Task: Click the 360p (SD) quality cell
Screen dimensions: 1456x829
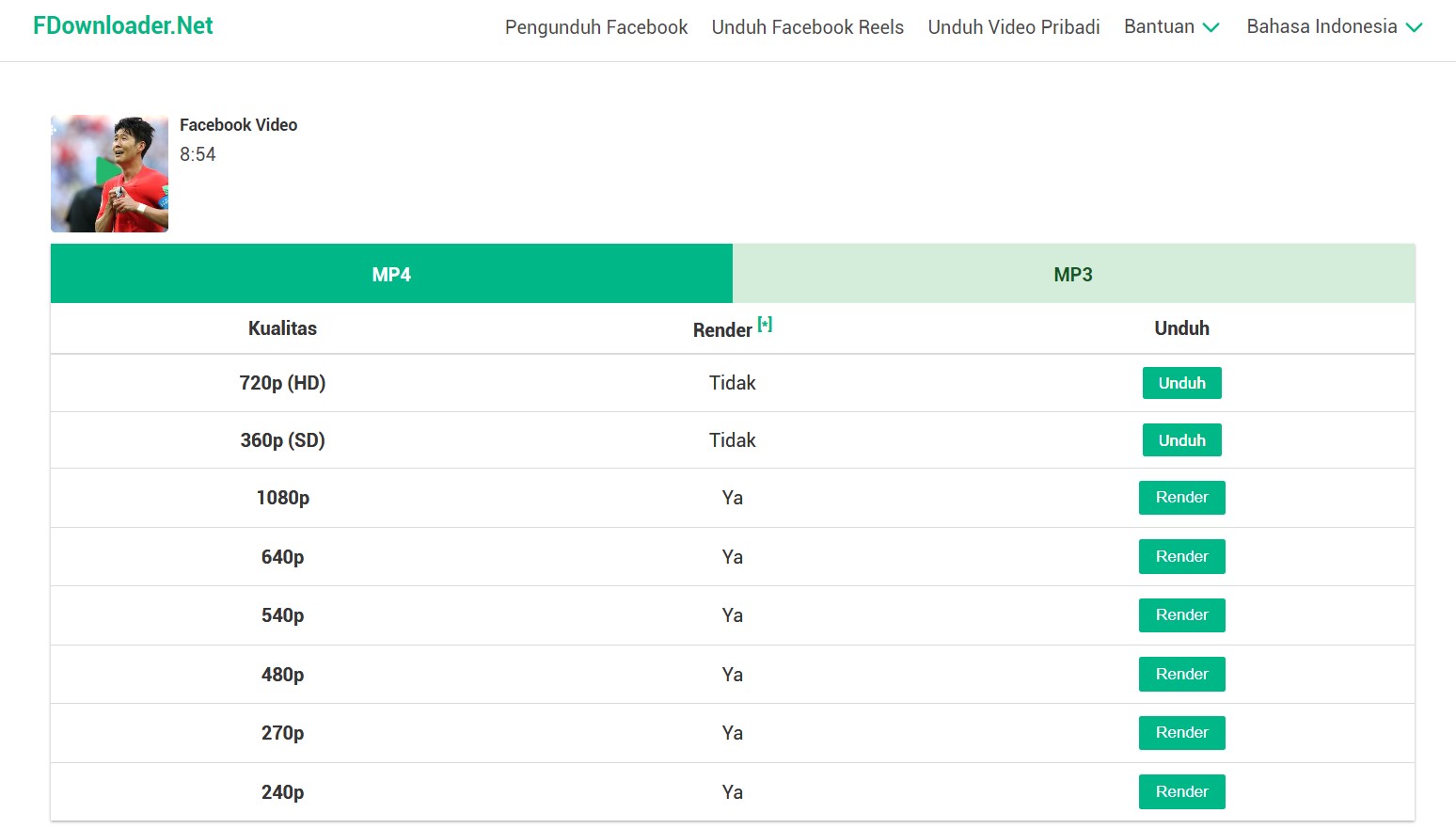Action: (282, 440)
